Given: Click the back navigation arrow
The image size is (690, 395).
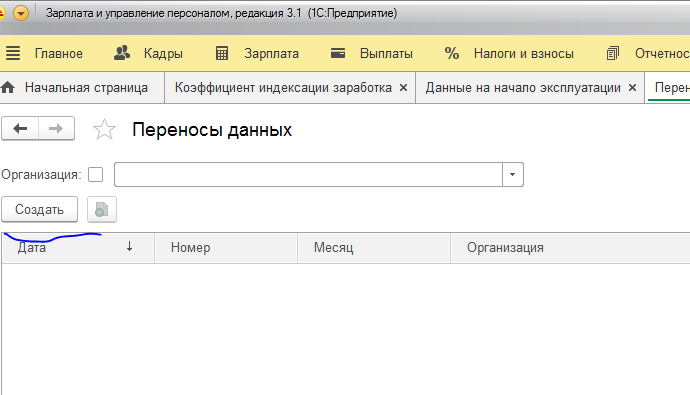Looking at the screenshot, I should click(x=20, y=128).
